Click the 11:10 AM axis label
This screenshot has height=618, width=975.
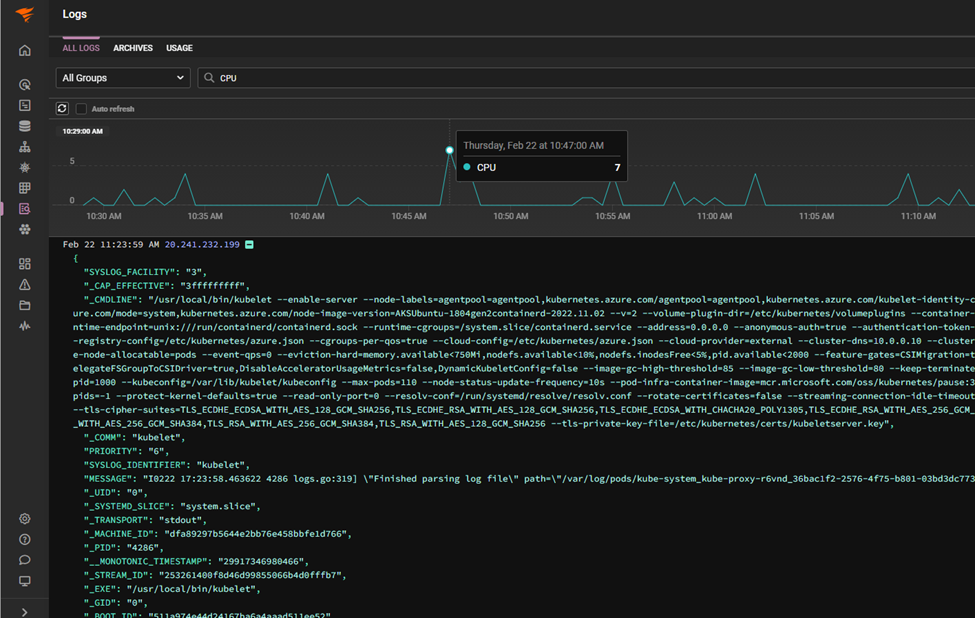pos(918,216)
